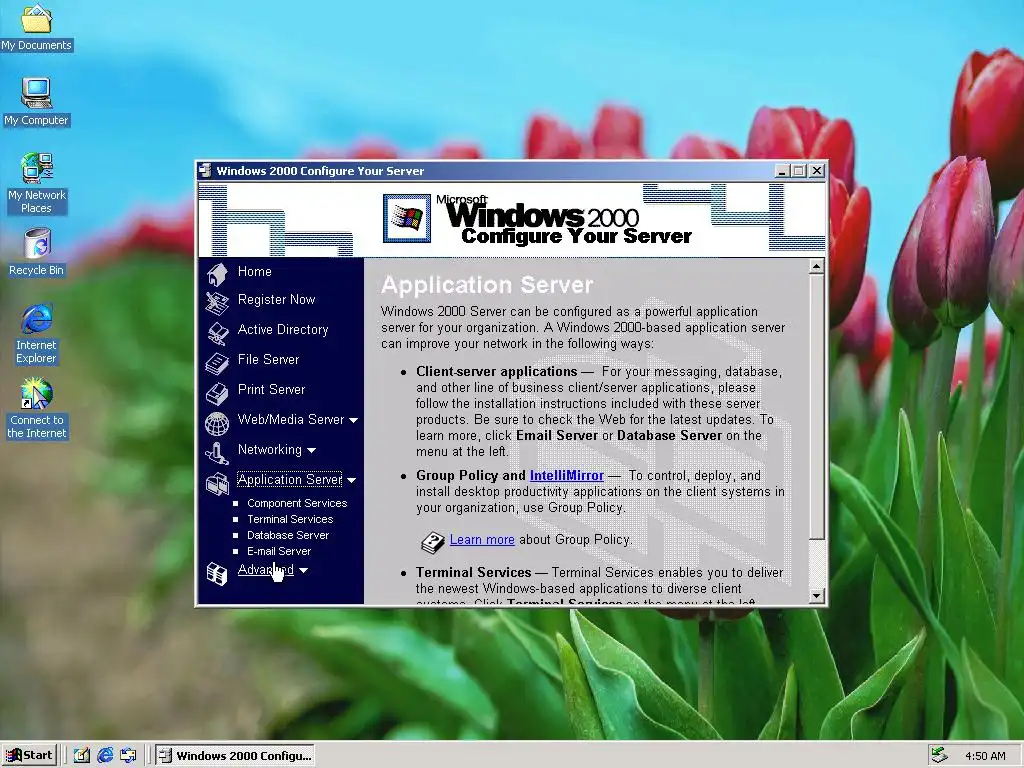Open Networking menu item
This screenshot has height=768, width=1024.
[270, 450]
